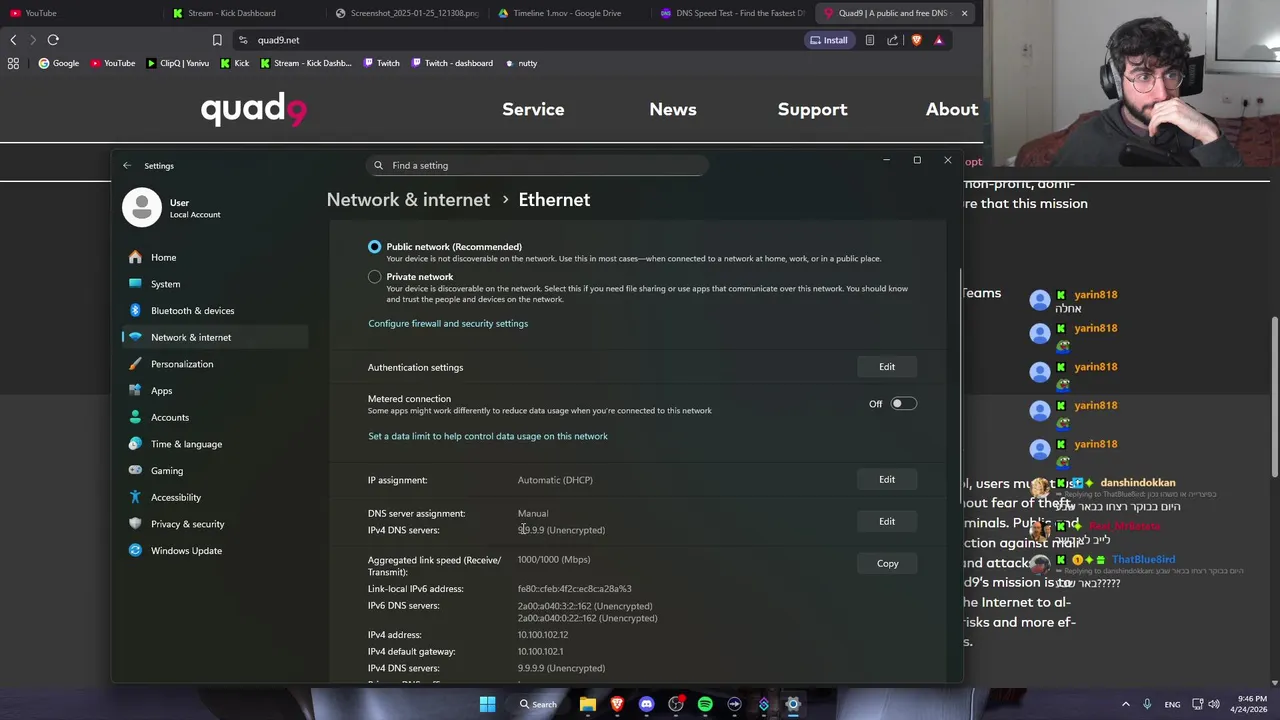Reload the browser page
This screenshot has height=720, width=1280.
(x=53, y=40)
